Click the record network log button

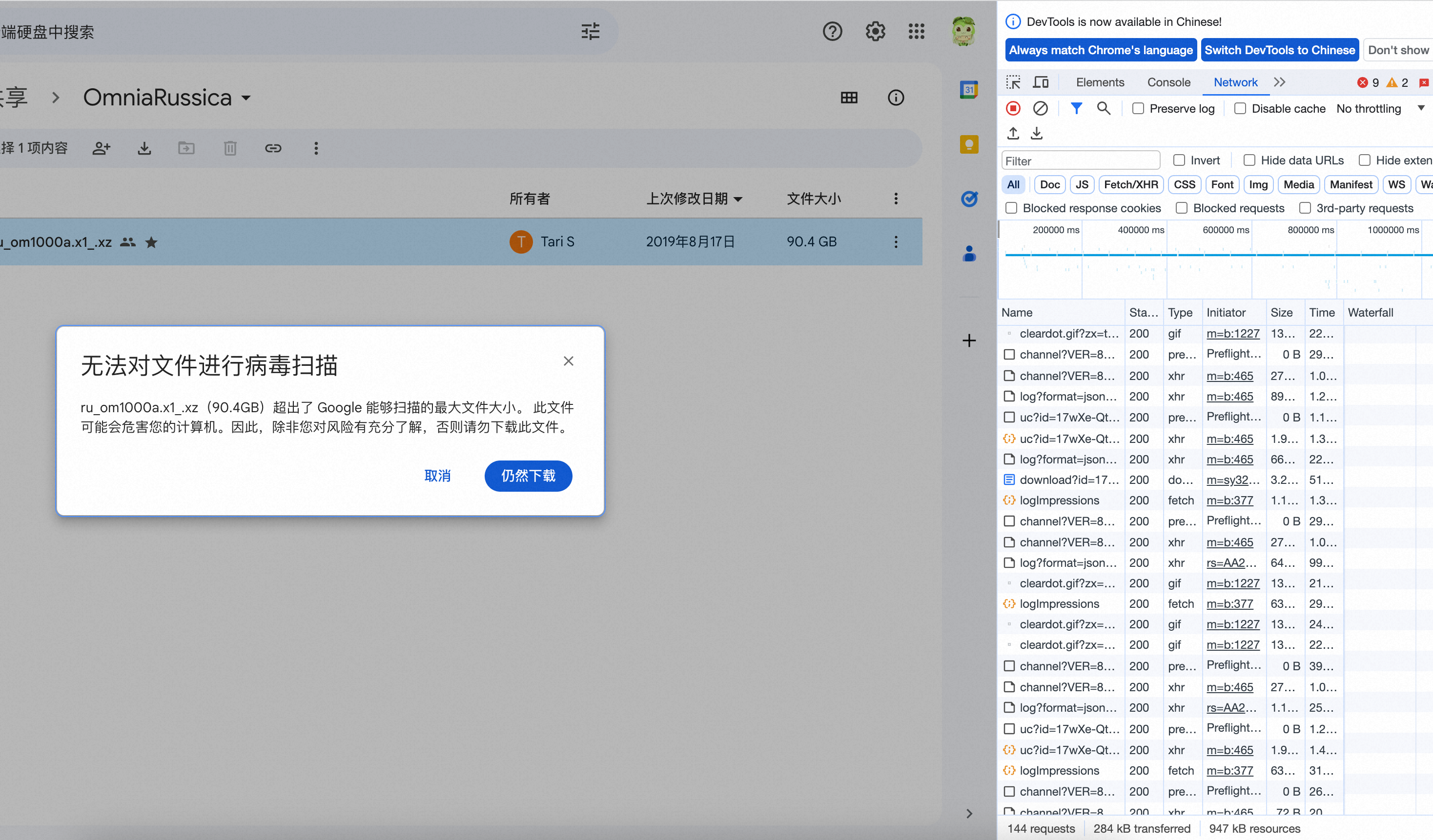pyautogui.click(x=1013, y=108)
